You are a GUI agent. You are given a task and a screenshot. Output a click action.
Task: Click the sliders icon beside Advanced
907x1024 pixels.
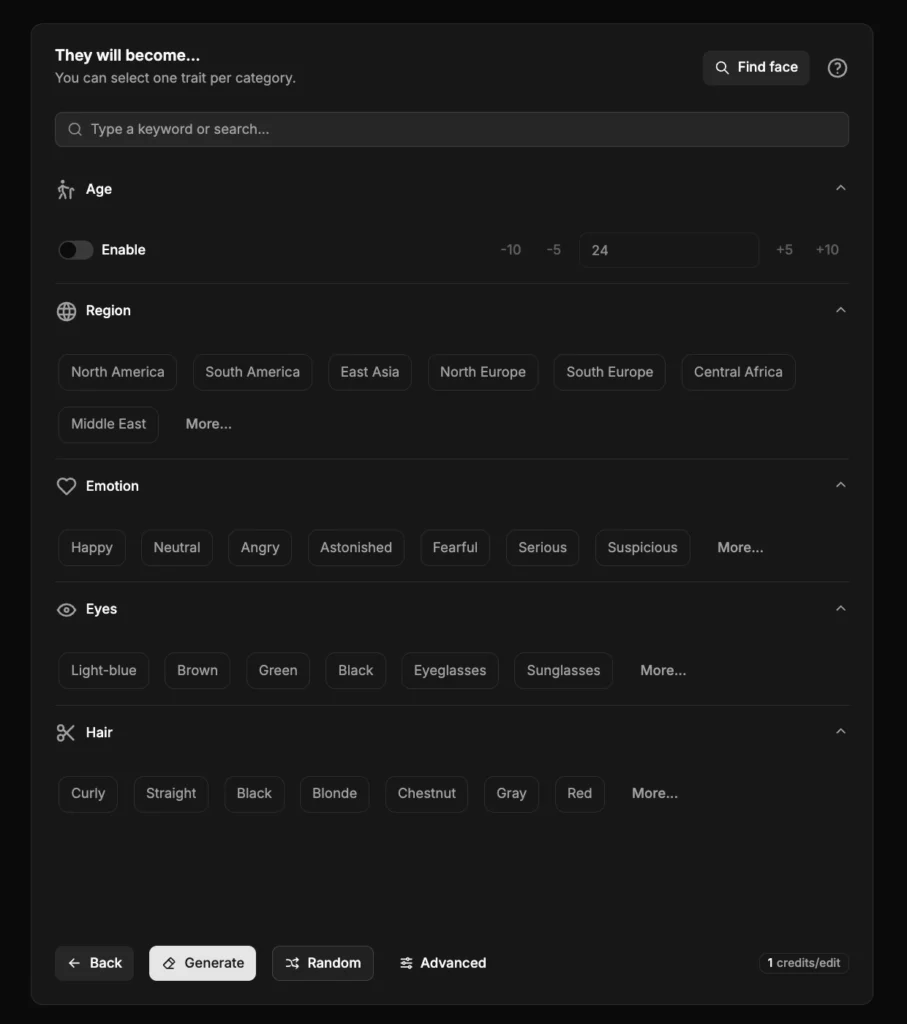tap(406, 963)
